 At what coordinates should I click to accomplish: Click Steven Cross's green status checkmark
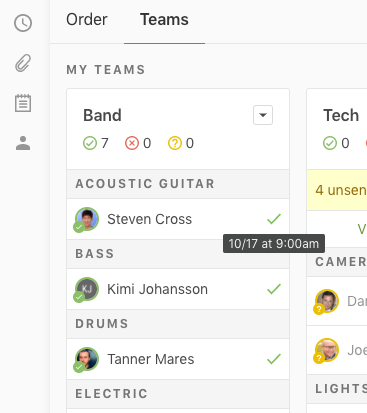274,219
